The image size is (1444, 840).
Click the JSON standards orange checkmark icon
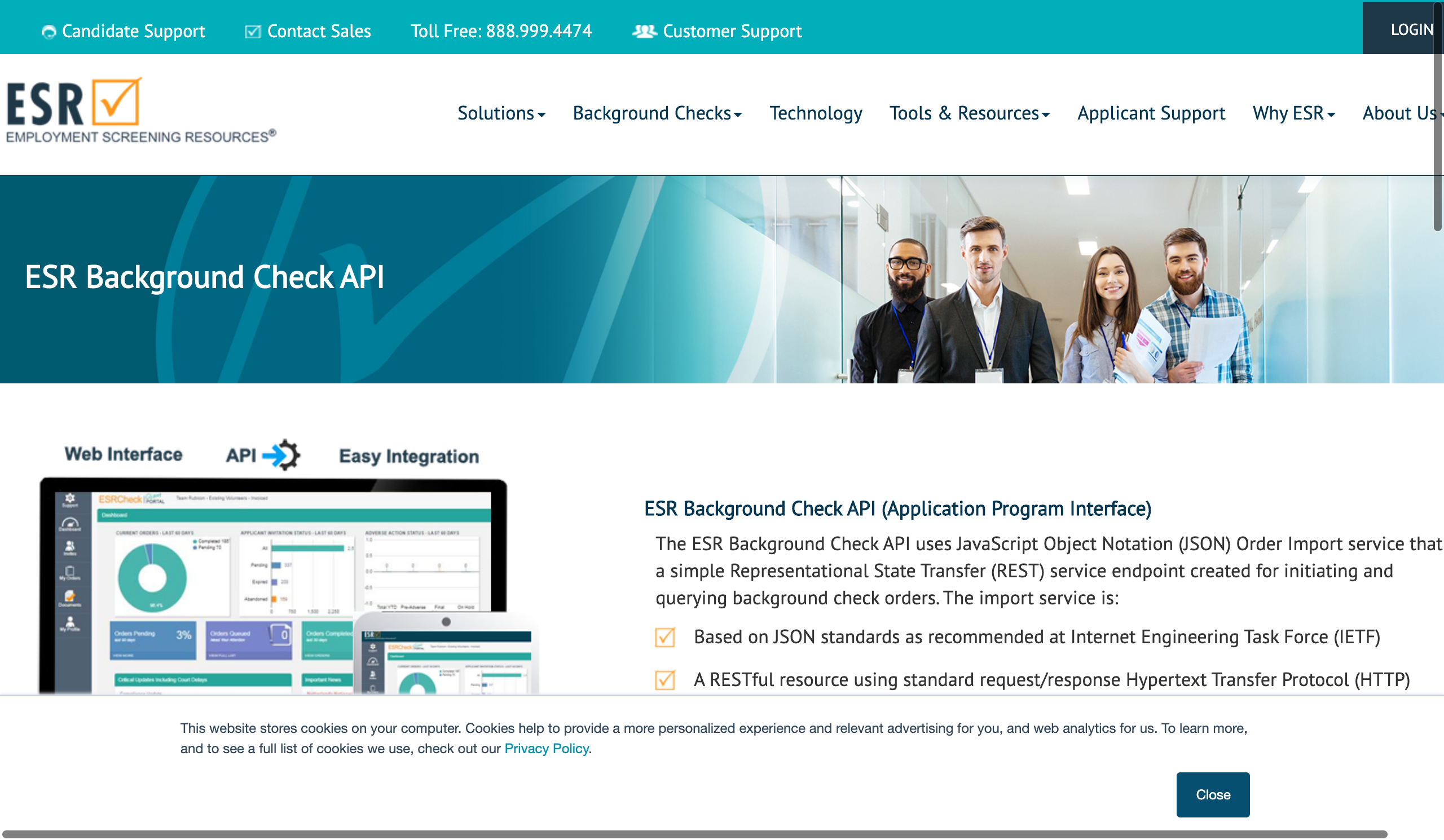pyautogui.click(x=665, y=637)
